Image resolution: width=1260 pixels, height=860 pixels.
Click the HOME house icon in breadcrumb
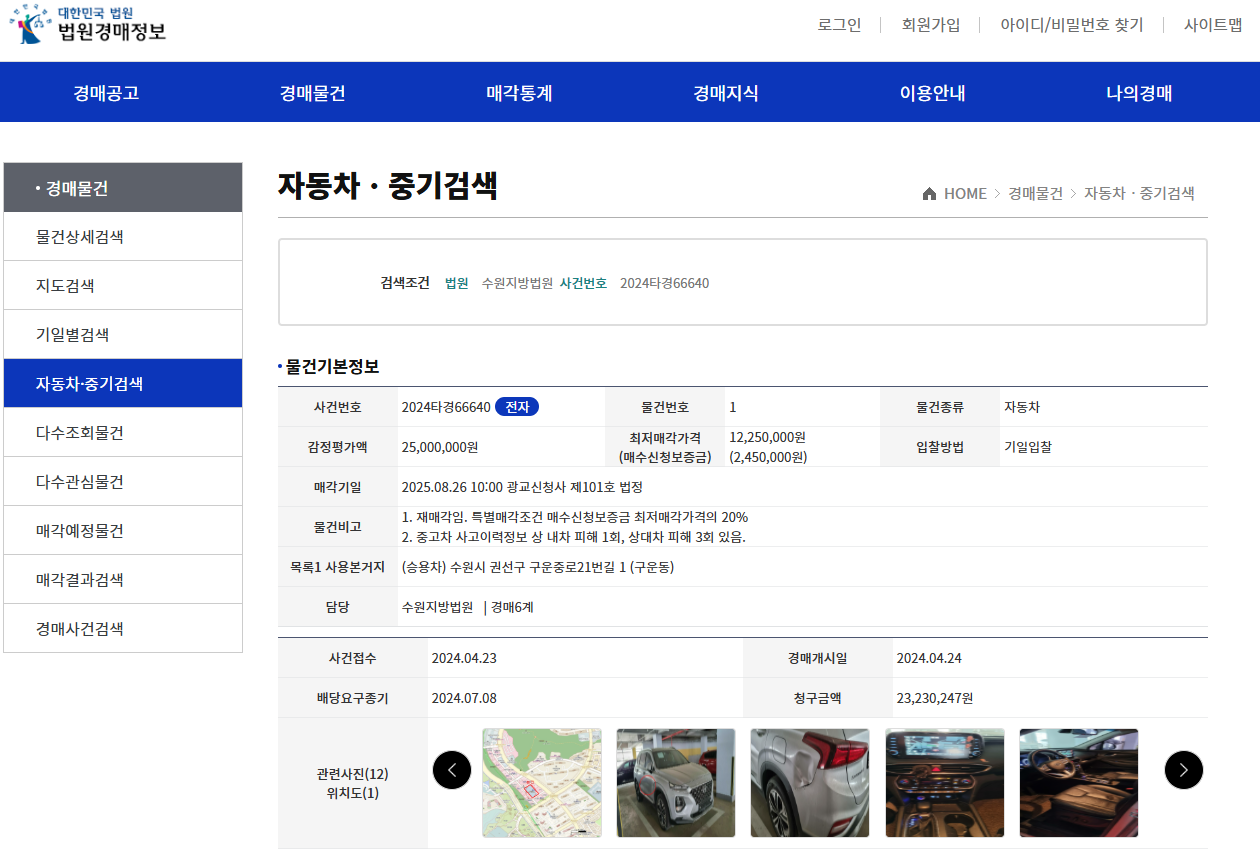(929, 194)
